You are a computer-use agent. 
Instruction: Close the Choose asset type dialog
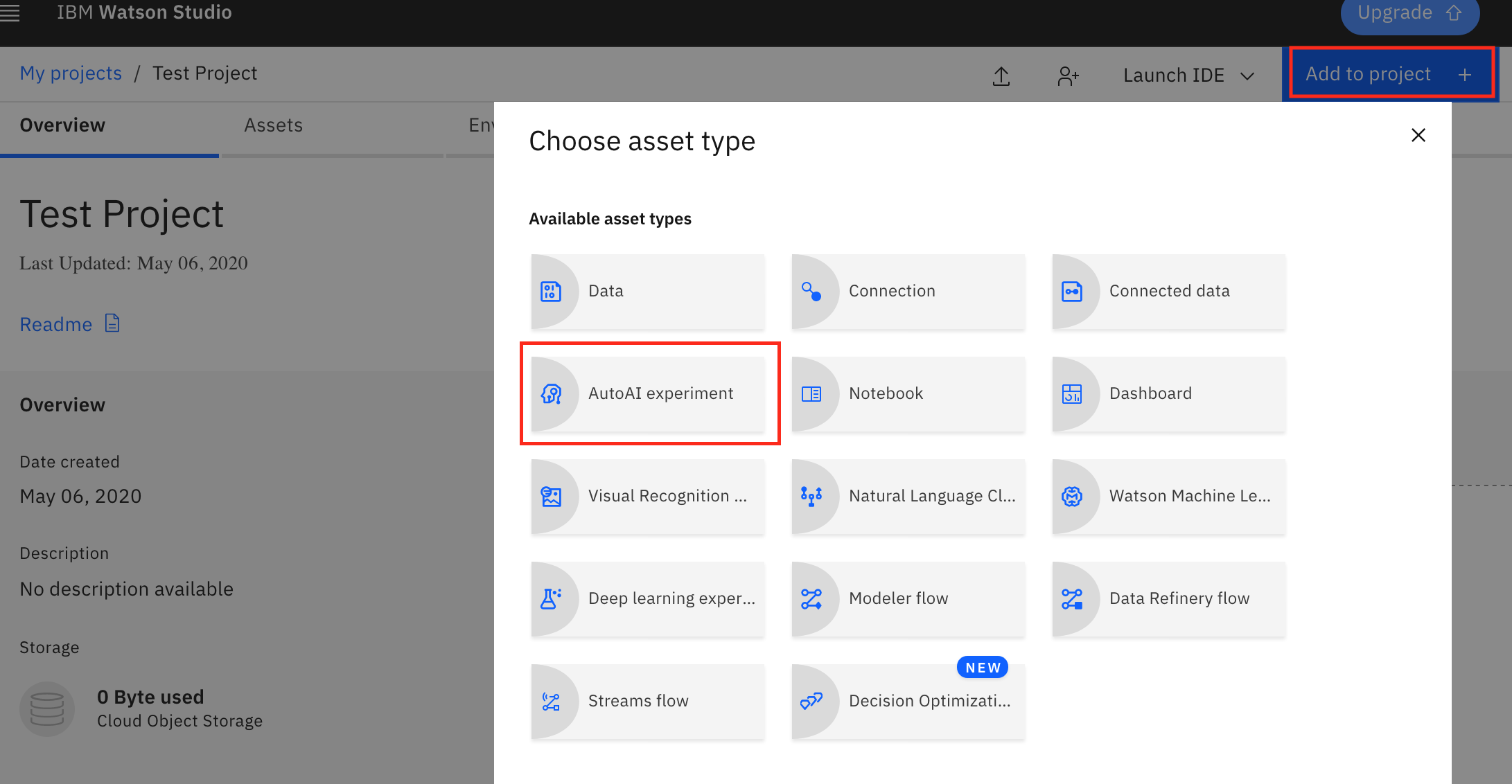[x=1418, y=135]
